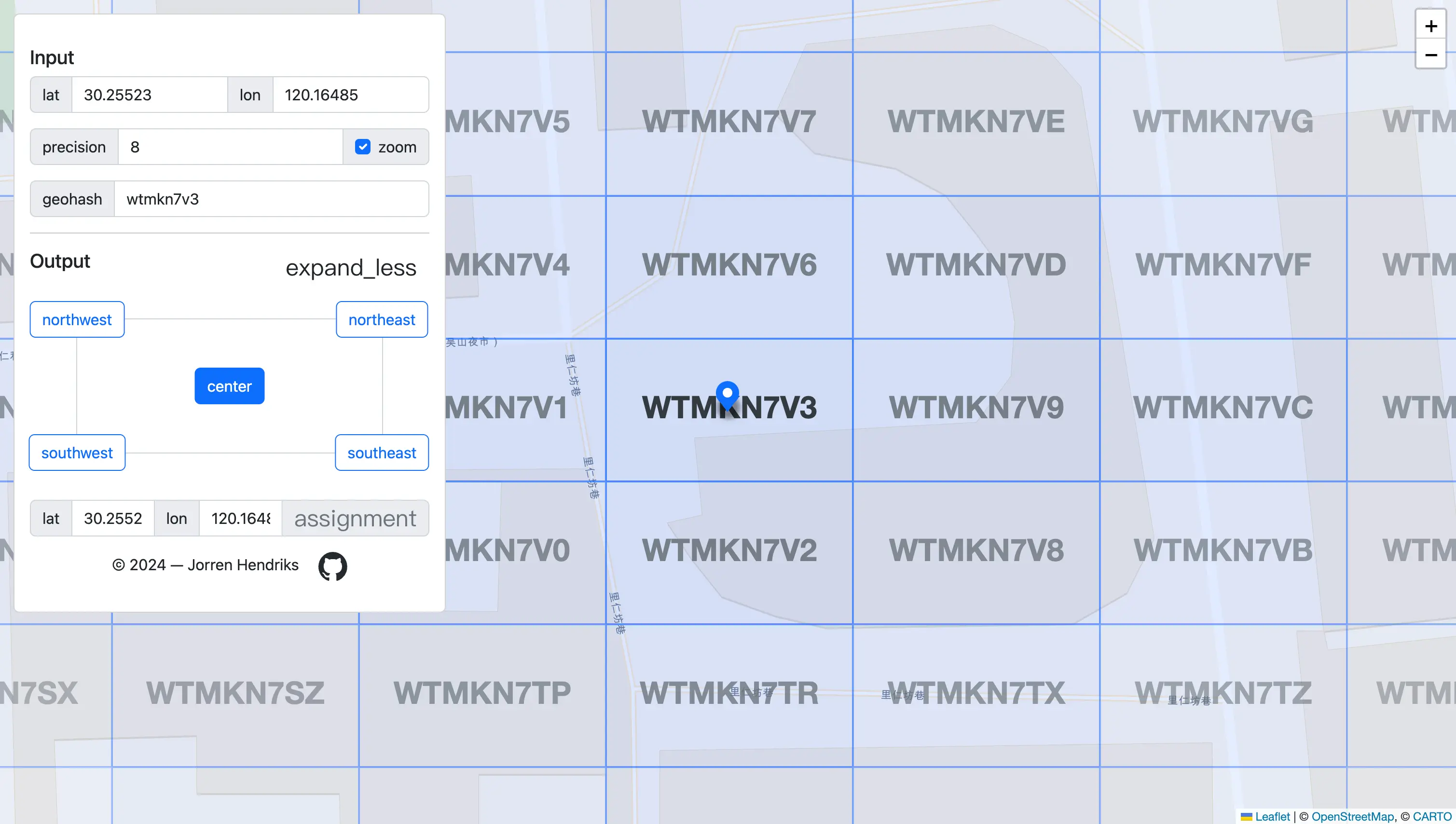Click the WTMKN7V6 grid cell
Viewport: 1456px width, 824px height.
729,267
